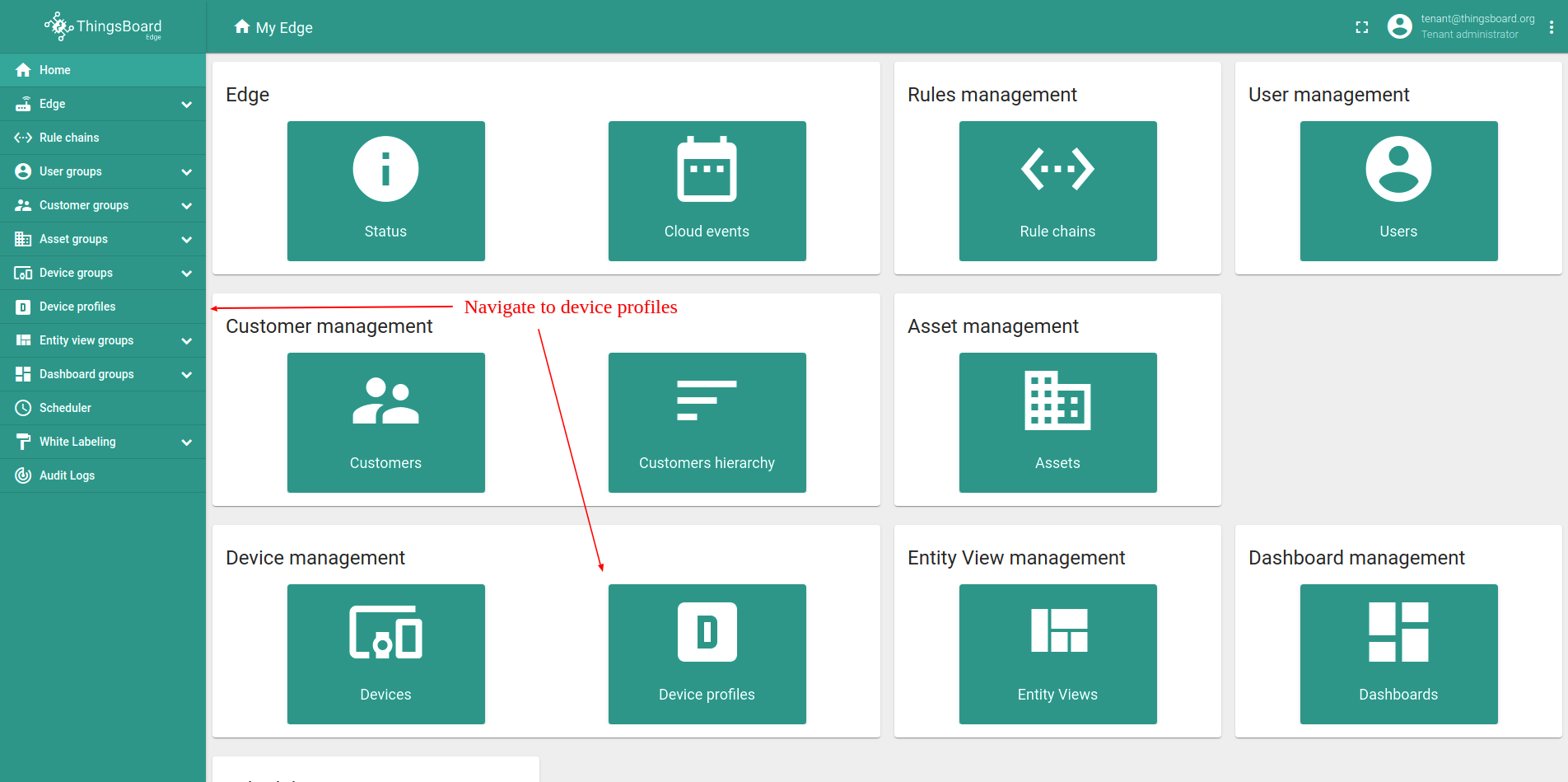The width and height of the screenshot is (1568, 782).
Task: Expand Device groups chevron in sidebar
Action: click(186, 273)
